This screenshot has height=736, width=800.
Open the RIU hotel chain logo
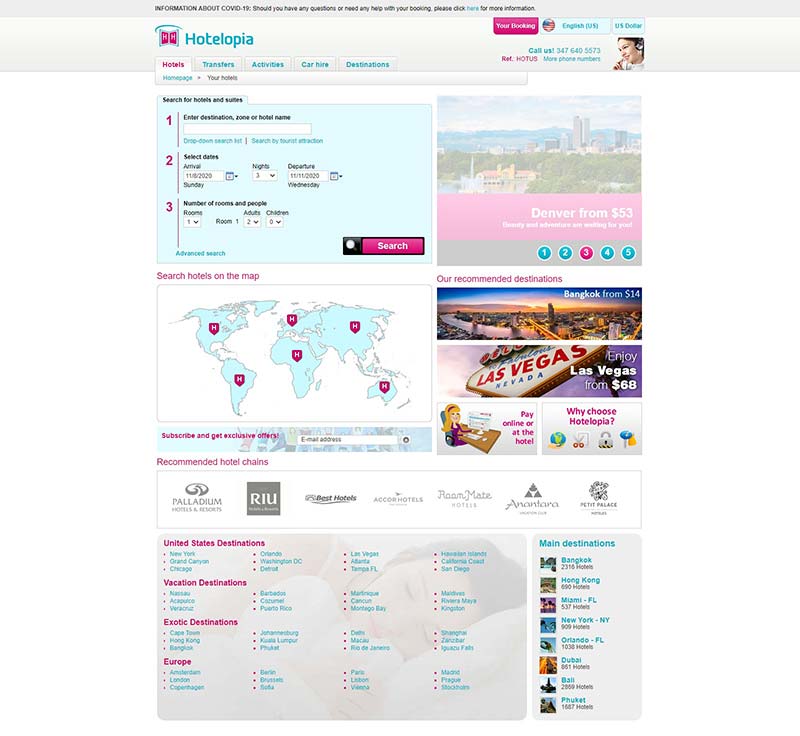click(263, 498)
